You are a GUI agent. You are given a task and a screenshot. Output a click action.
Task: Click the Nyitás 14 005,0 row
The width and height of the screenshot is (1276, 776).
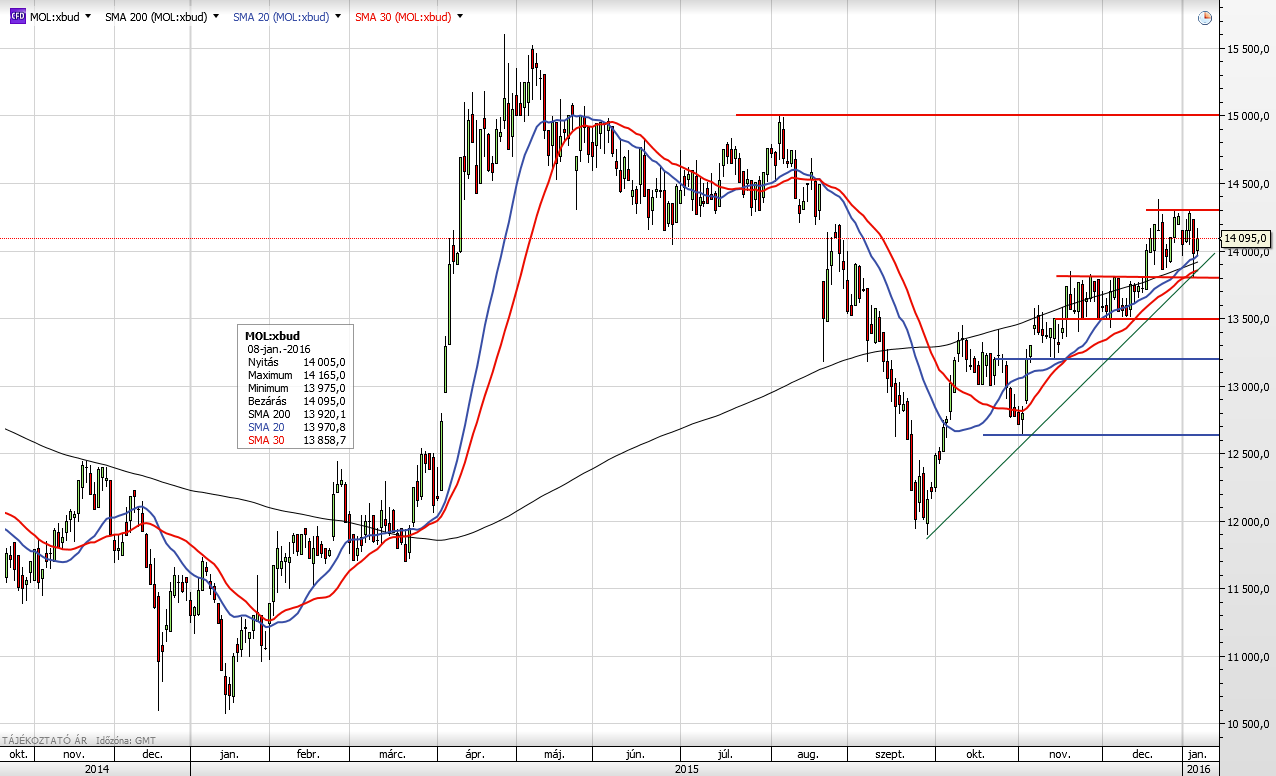tap(296, 362)
